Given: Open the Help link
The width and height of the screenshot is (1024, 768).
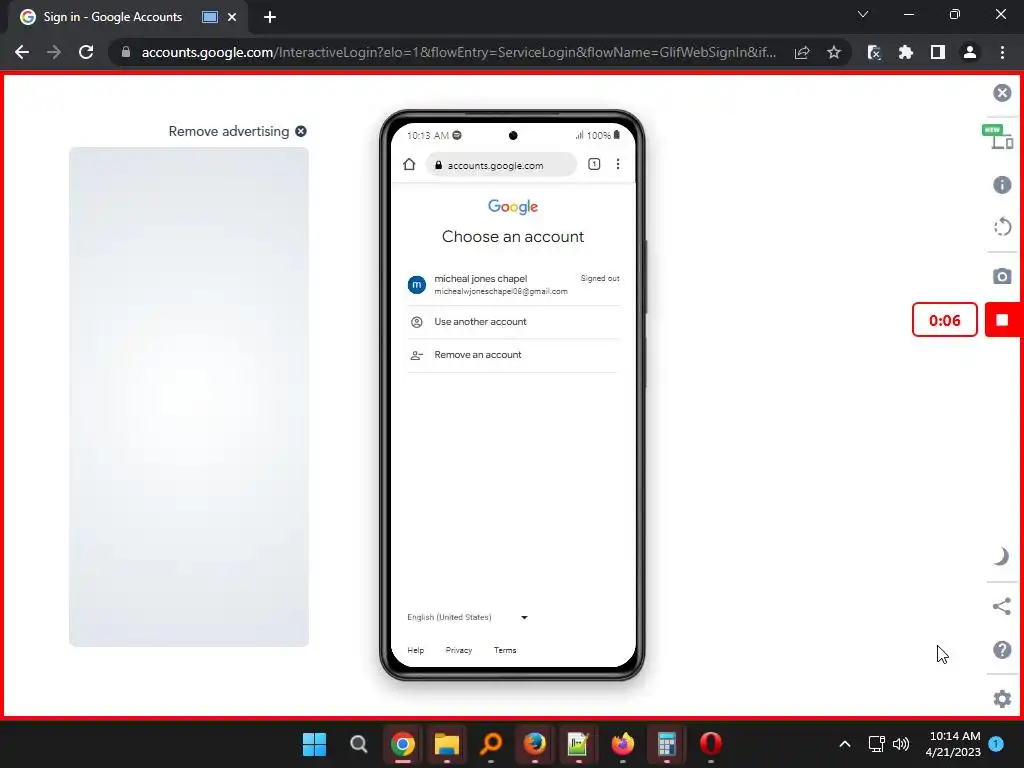Looking at the screenshot, I should click(x=415, y=650).
